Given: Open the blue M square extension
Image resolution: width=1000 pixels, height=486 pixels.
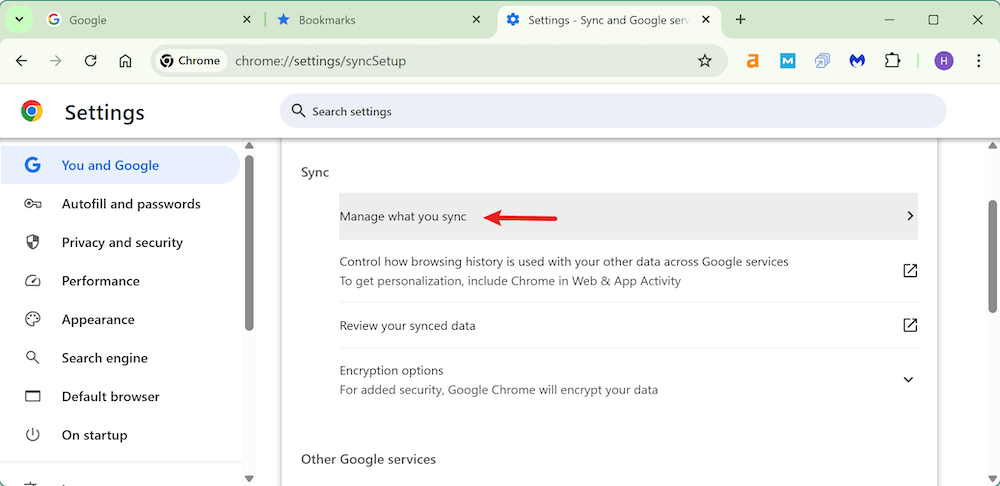Looking at the screenshot, I should pyautogui.click(x=788, y=61).
